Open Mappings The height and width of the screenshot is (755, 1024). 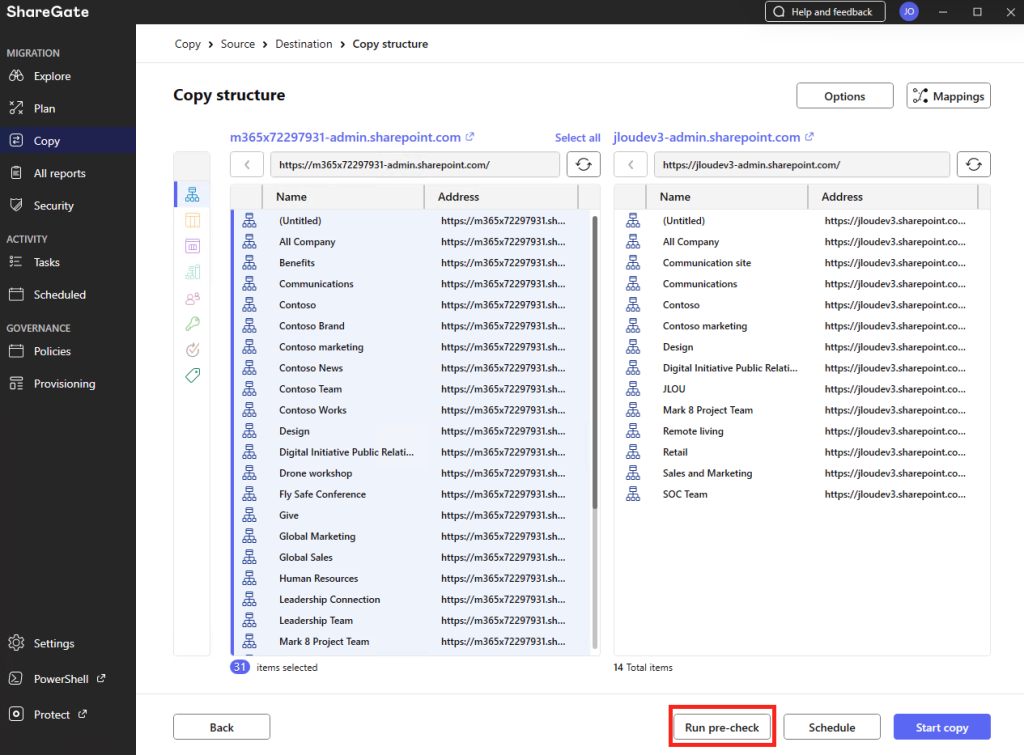tap(948, 96)
